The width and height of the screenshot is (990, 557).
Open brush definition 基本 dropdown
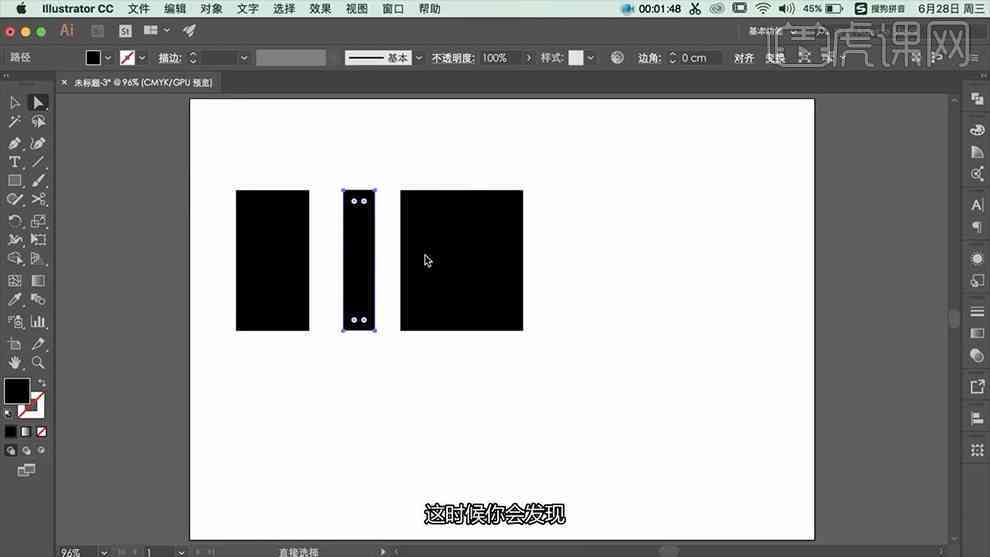419,58
